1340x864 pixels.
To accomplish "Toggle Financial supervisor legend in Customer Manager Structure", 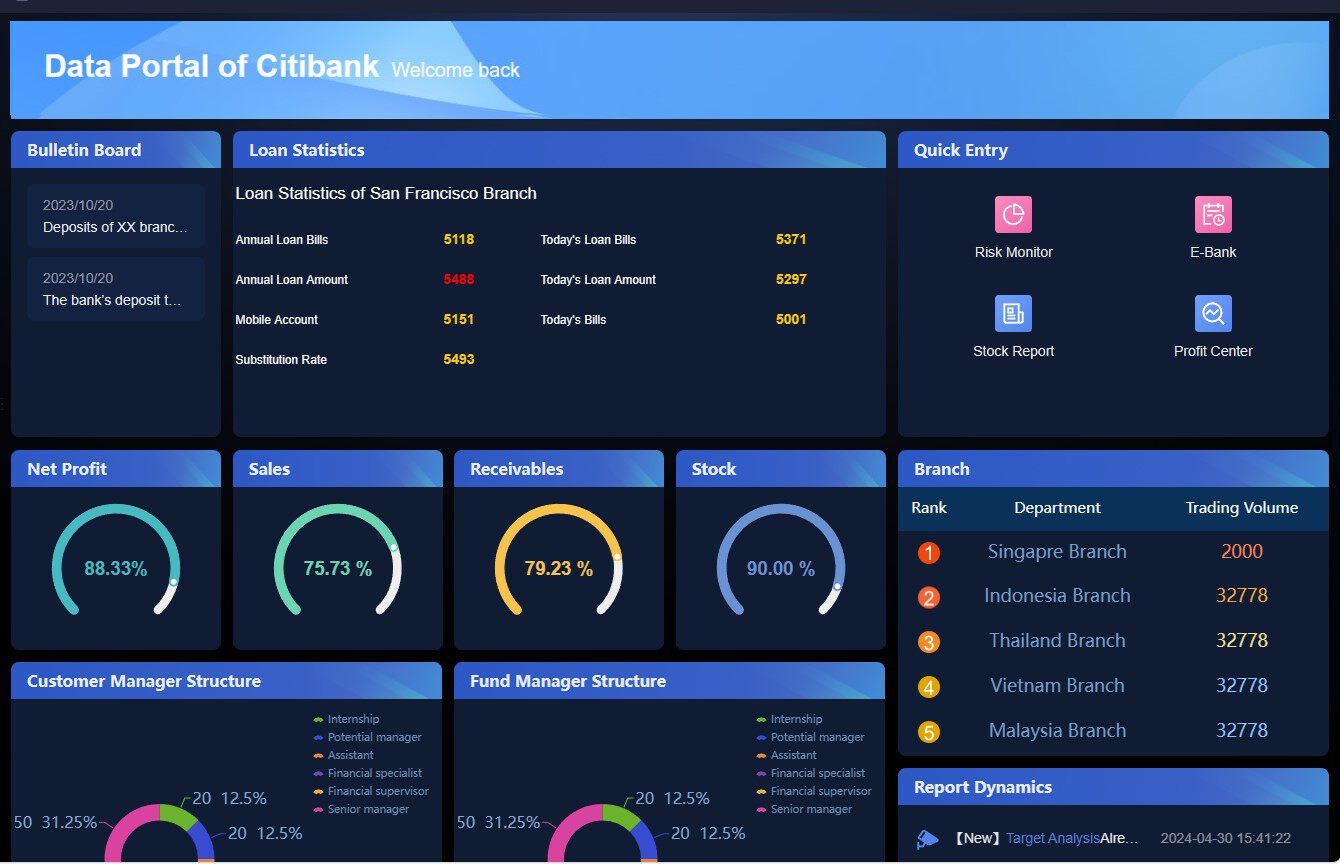I will point(370,791).
